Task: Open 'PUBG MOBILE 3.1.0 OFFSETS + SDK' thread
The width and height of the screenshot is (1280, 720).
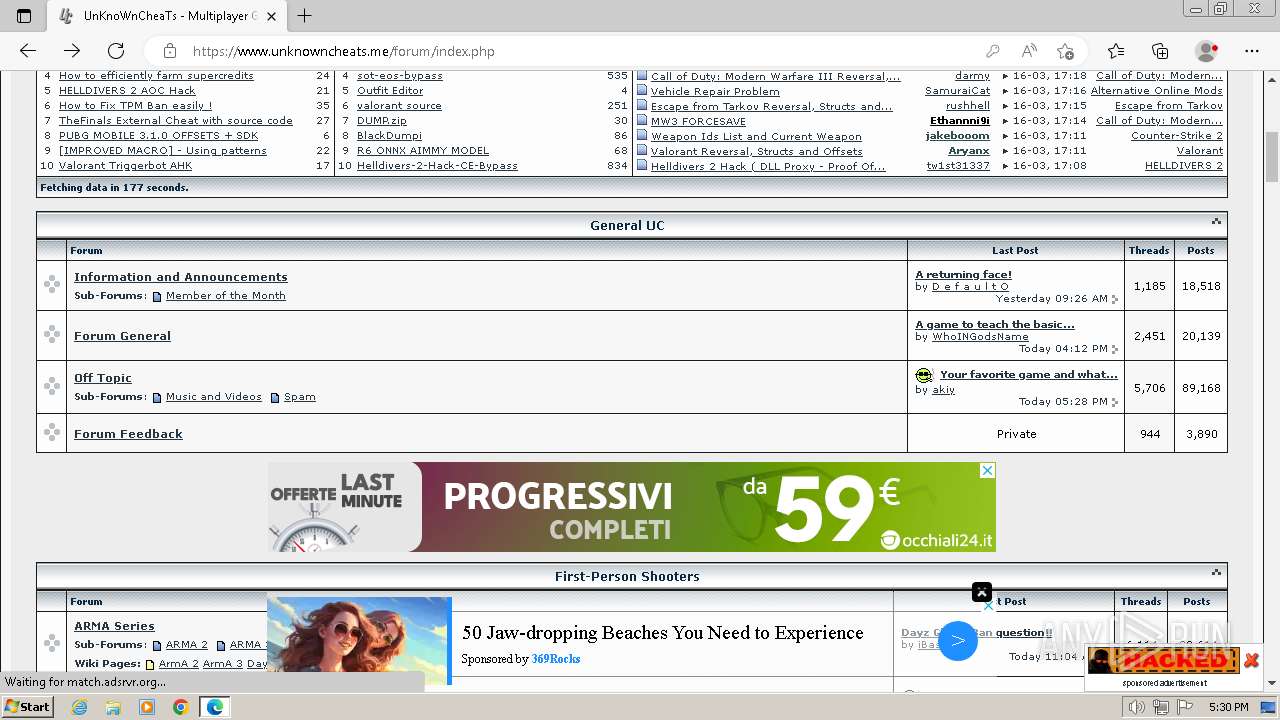Action: coord(158,136)
